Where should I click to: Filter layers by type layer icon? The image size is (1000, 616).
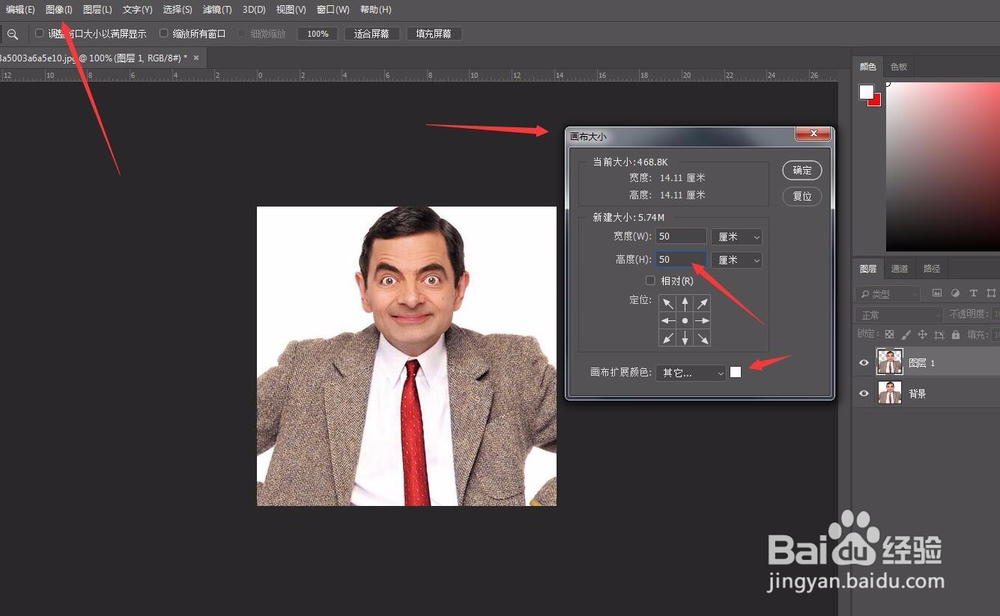[973, 293]
